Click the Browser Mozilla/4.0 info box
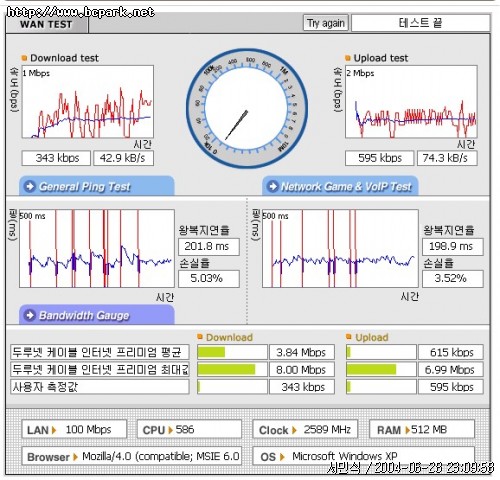Screen dimensions: 500x480 tap(132, 456)
